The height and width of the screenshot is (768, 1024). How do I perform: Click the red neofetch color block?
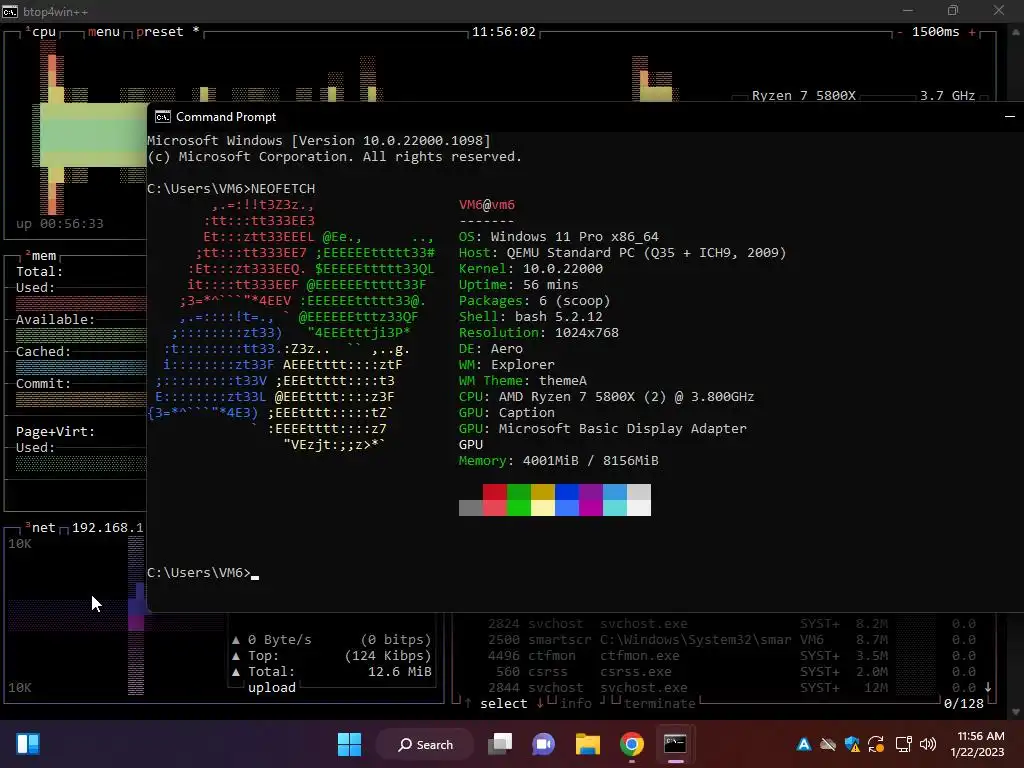pos(494,492)
